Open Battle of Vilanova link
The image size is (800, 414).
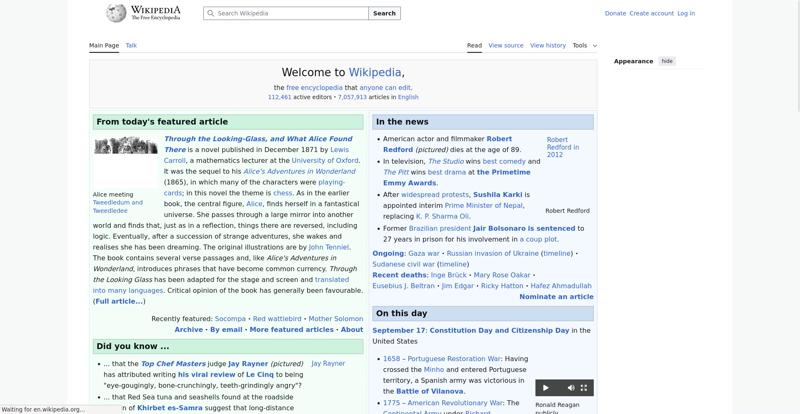[x=430, y=391]
